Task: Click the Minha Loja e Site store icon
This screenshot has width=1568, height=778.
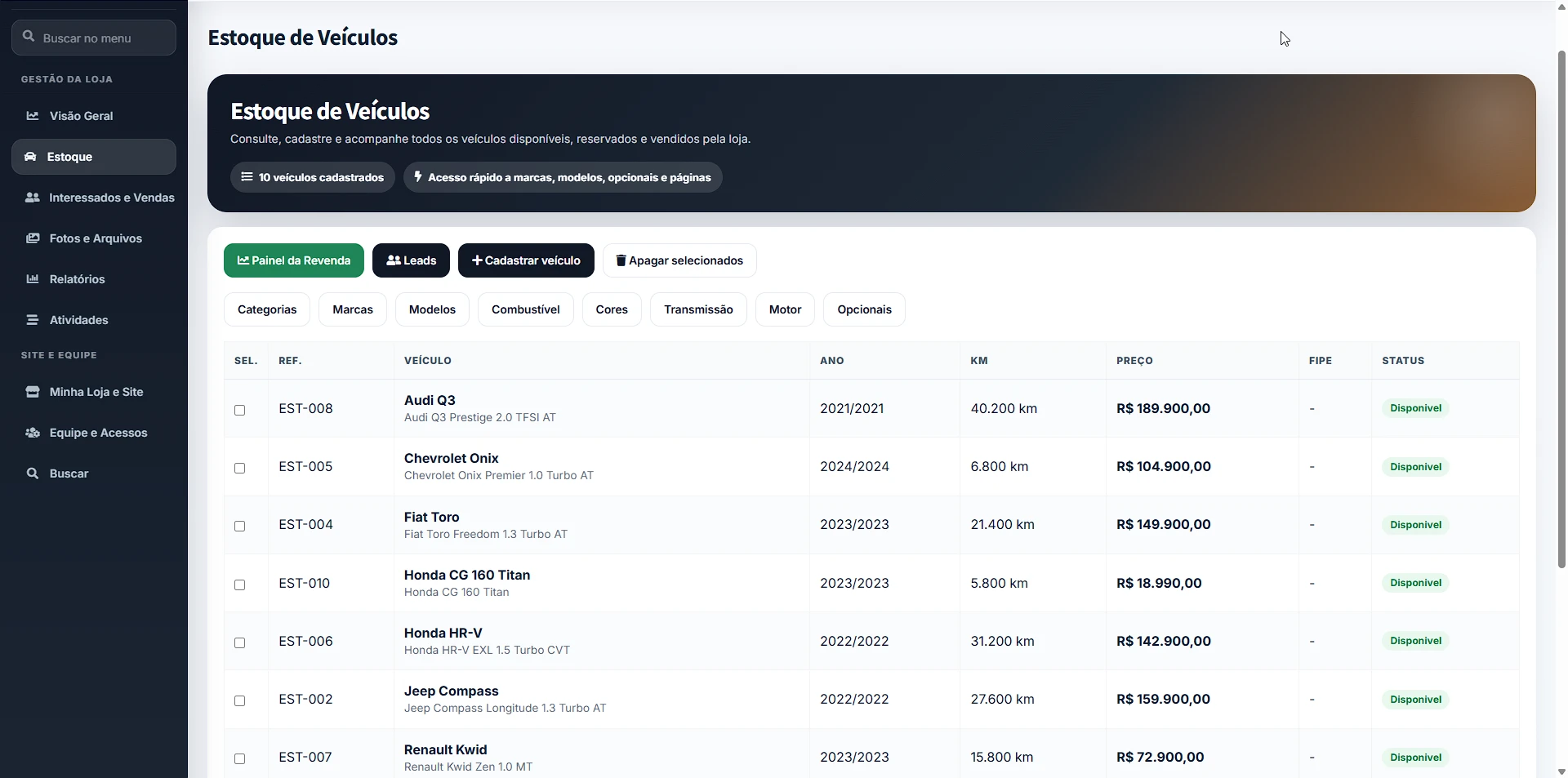Action: pos(33,392)
